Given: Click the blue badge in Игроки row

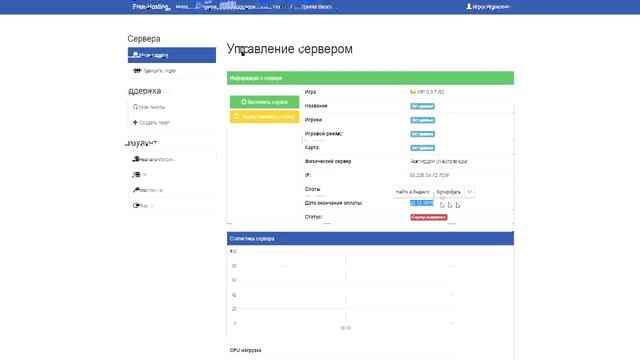Looking at the screenshot, I should 422,120.
